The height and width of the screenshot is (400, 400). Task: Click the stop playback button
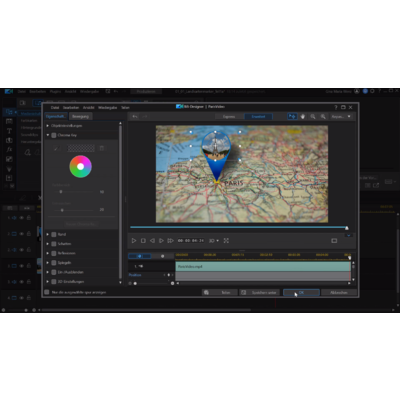143,240
